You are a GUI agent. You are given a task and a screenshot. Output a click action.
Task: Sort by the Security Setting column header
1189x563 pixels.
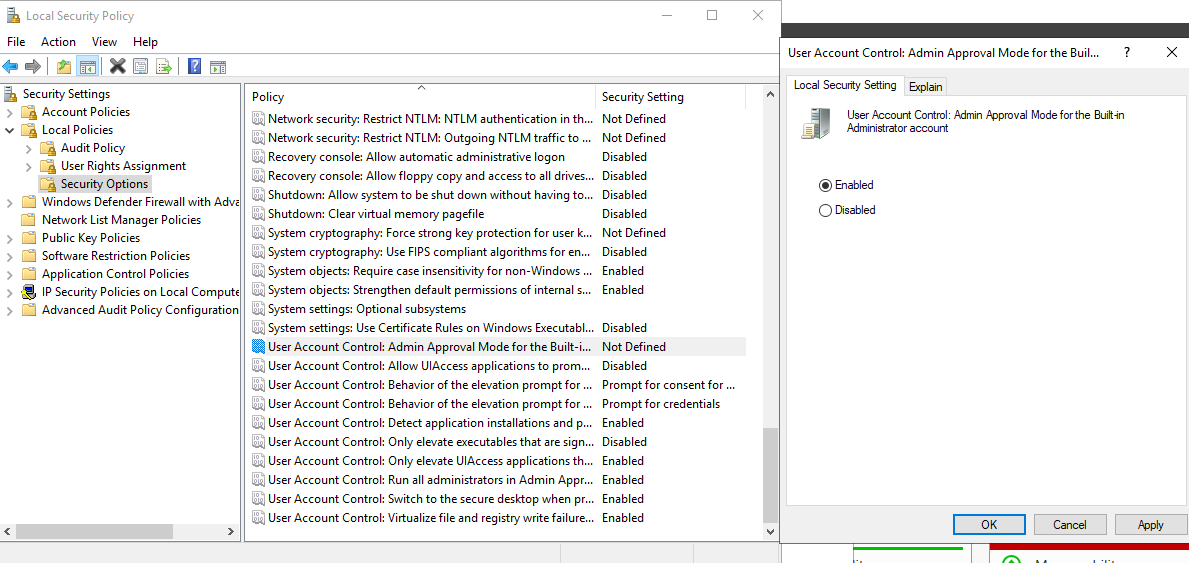[x=670, y=96]
